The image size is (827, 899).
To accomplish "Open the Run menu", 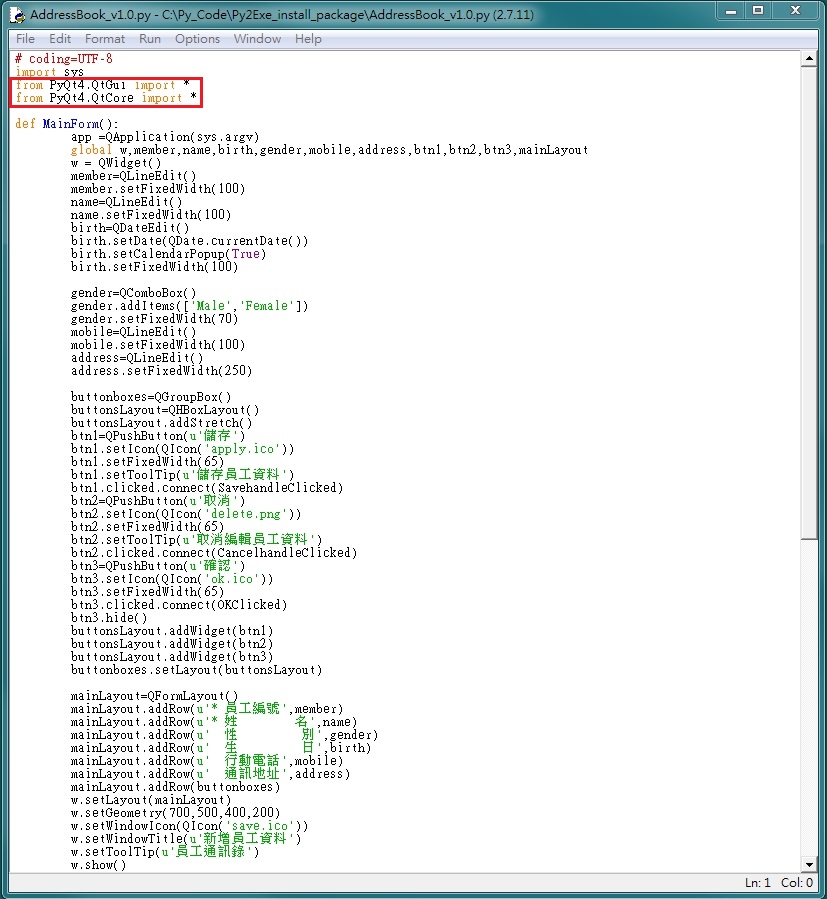I will [x=150, y=39].
